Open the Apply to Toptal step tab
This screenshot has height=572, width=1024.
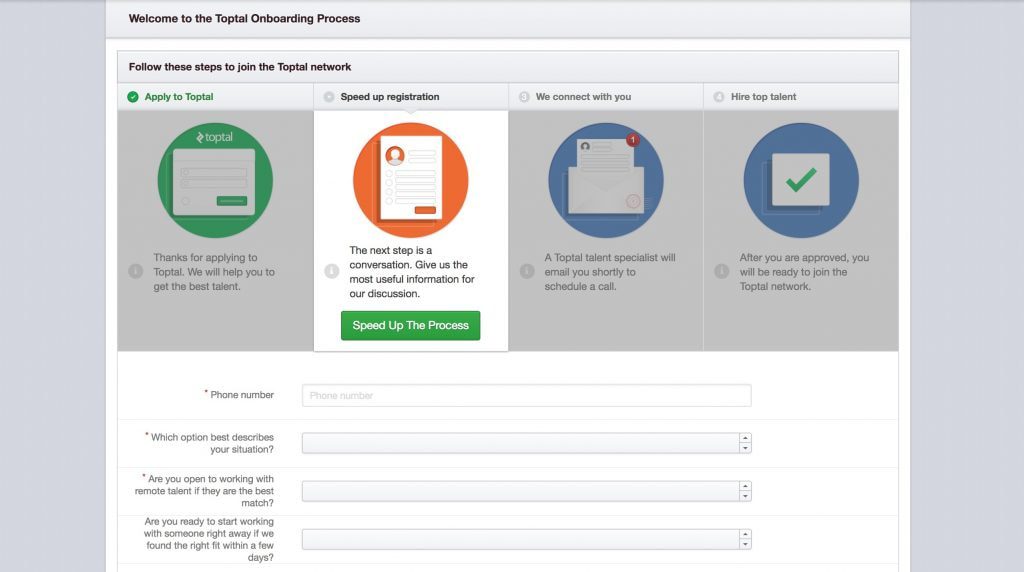click(x=216, y=97)
